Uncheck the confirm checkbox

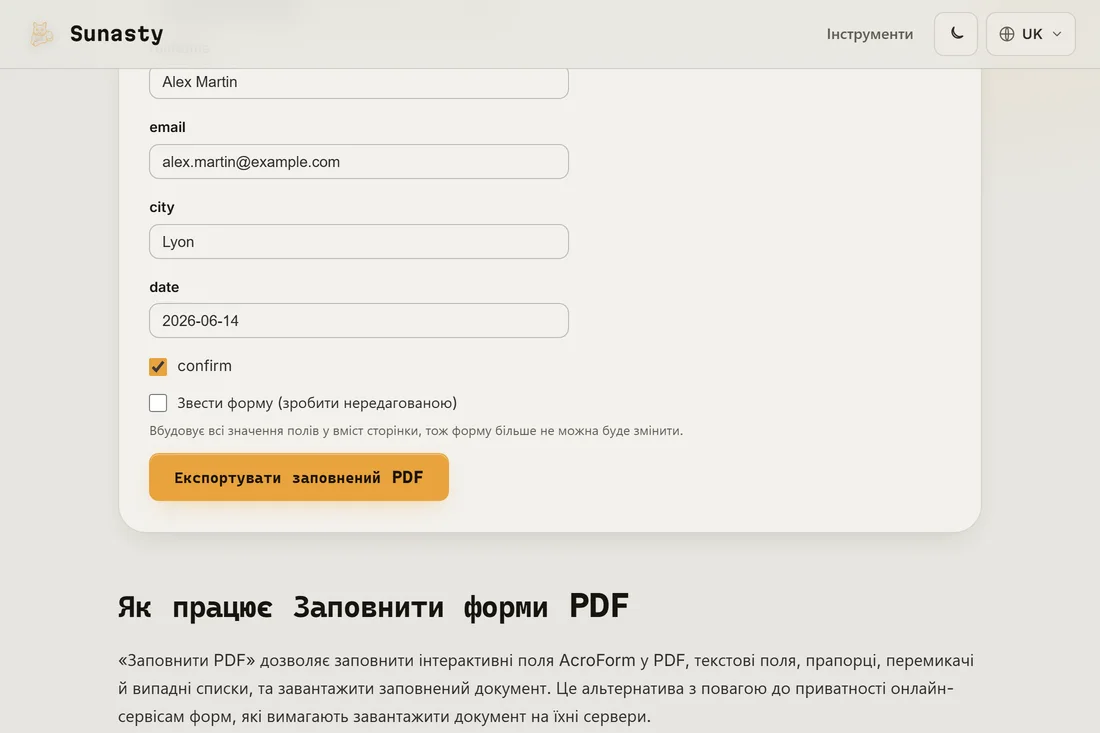click(158, 366)
